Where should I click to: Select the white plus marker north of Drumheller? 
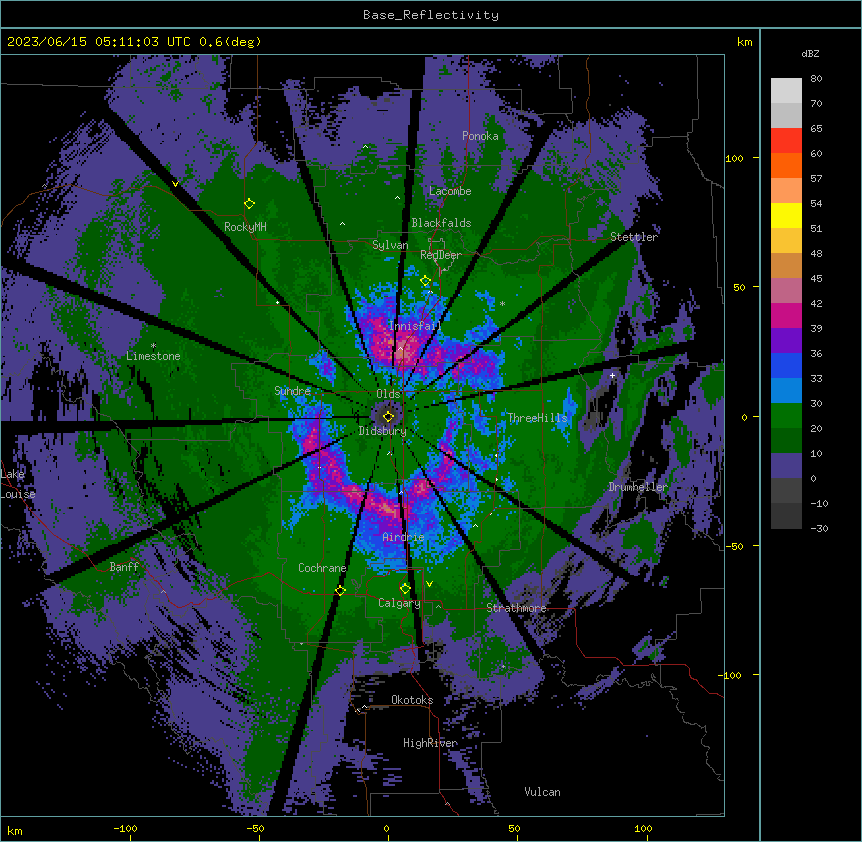612,375
